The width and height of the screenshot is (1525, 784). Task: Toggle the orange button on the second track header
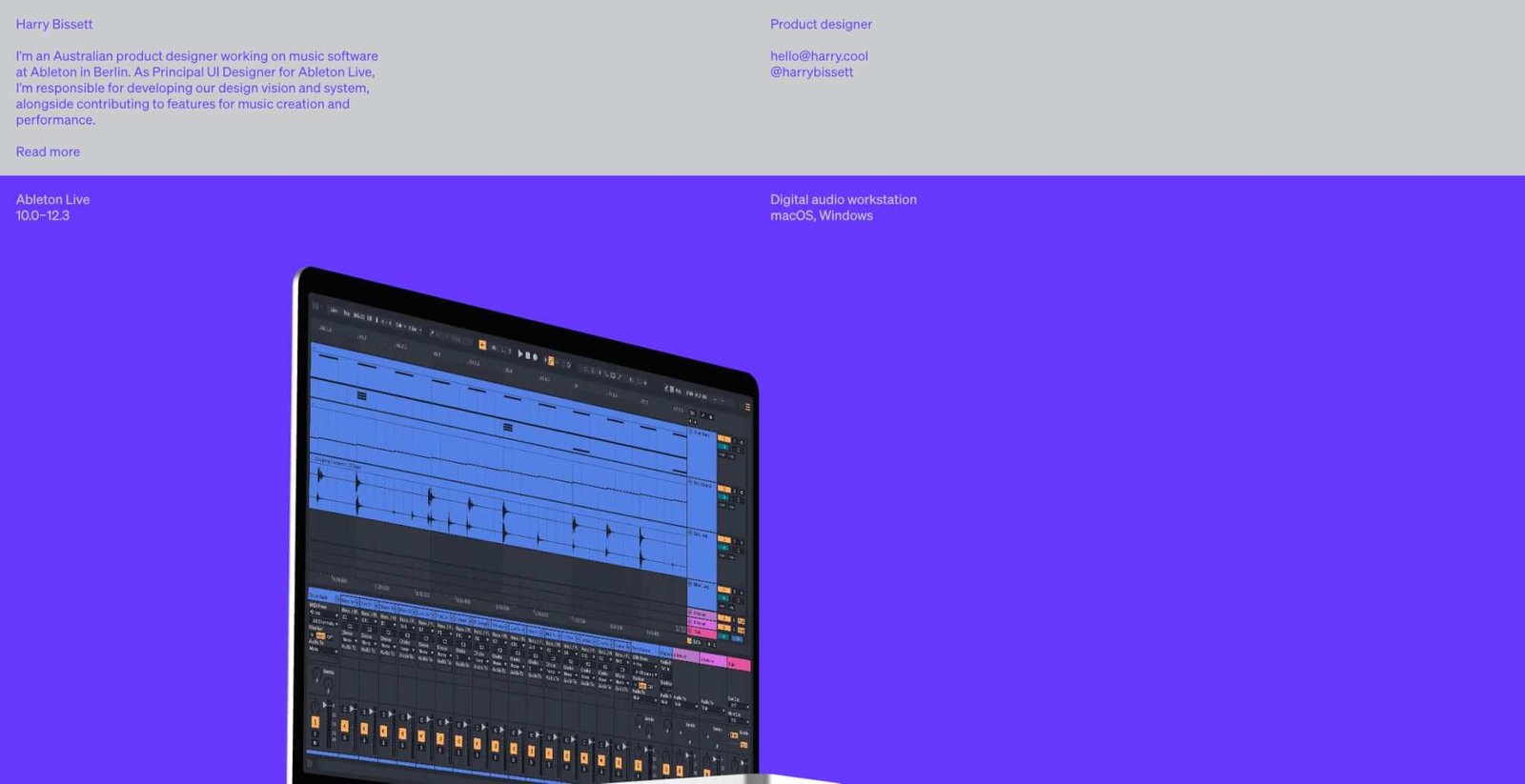(723, 490)
